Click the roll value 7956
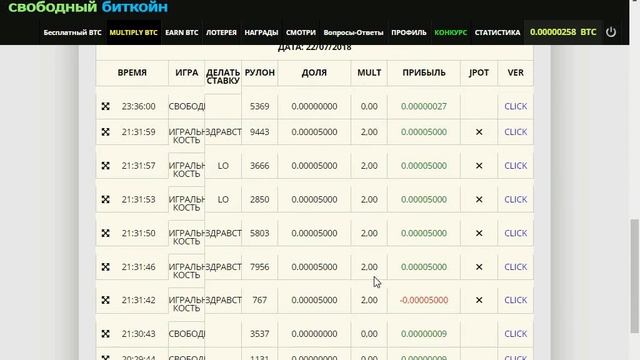This screenshot has height=360, width=640. point(260,267)
